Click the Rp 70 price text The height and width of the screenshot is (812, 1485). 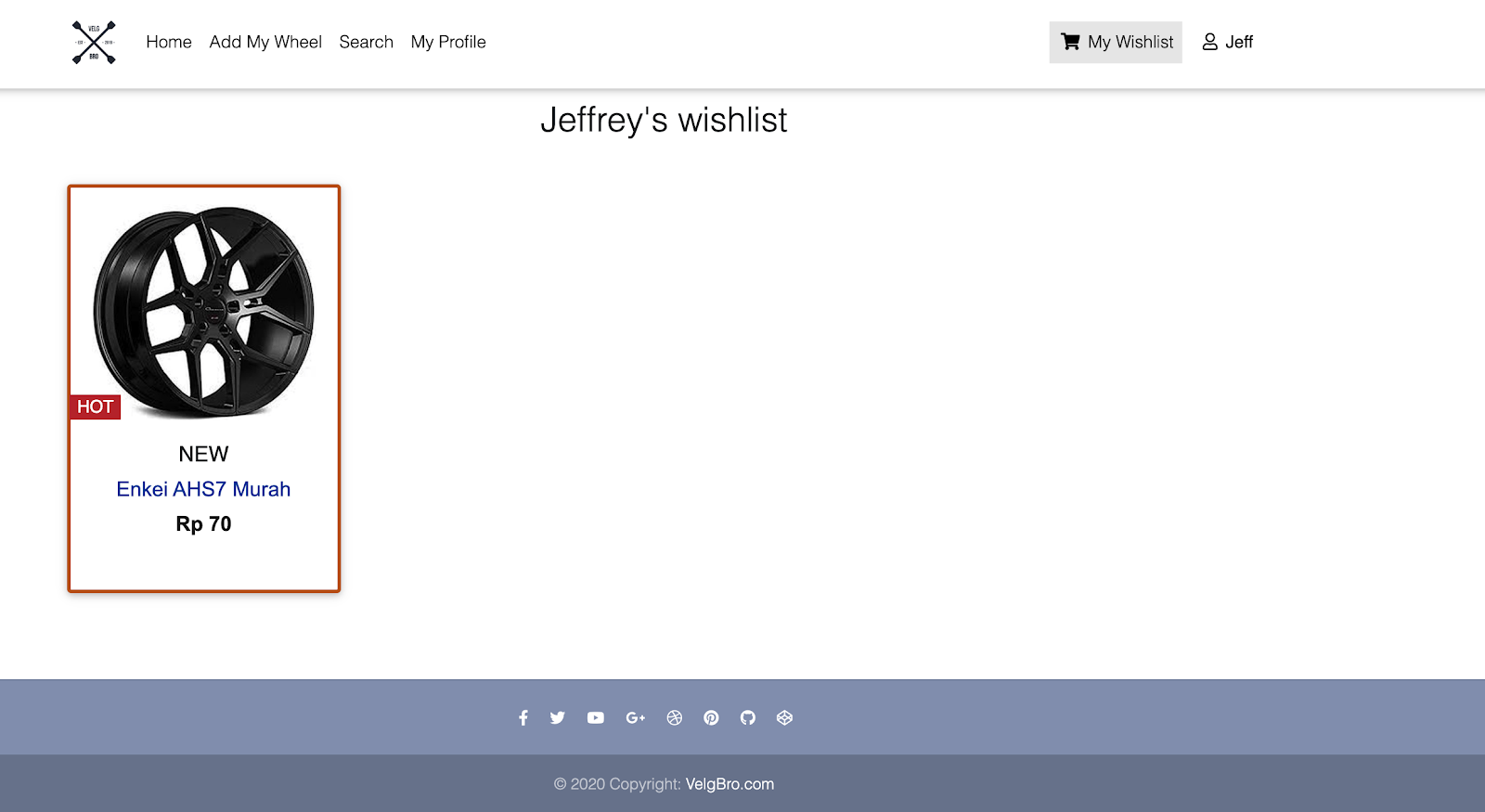pos(203,524)
